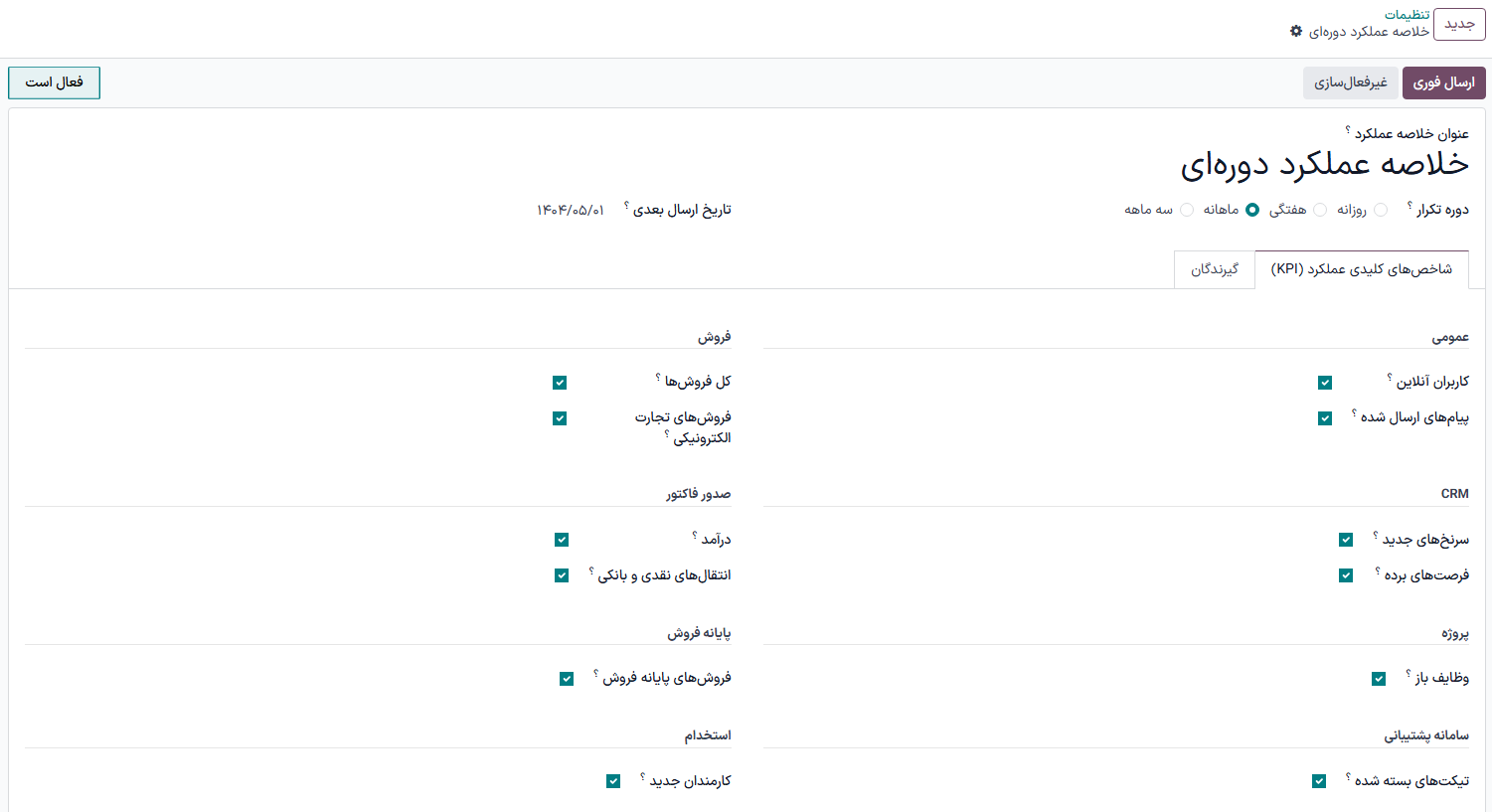Select the روزانه periodicity option

point(1381,210)
